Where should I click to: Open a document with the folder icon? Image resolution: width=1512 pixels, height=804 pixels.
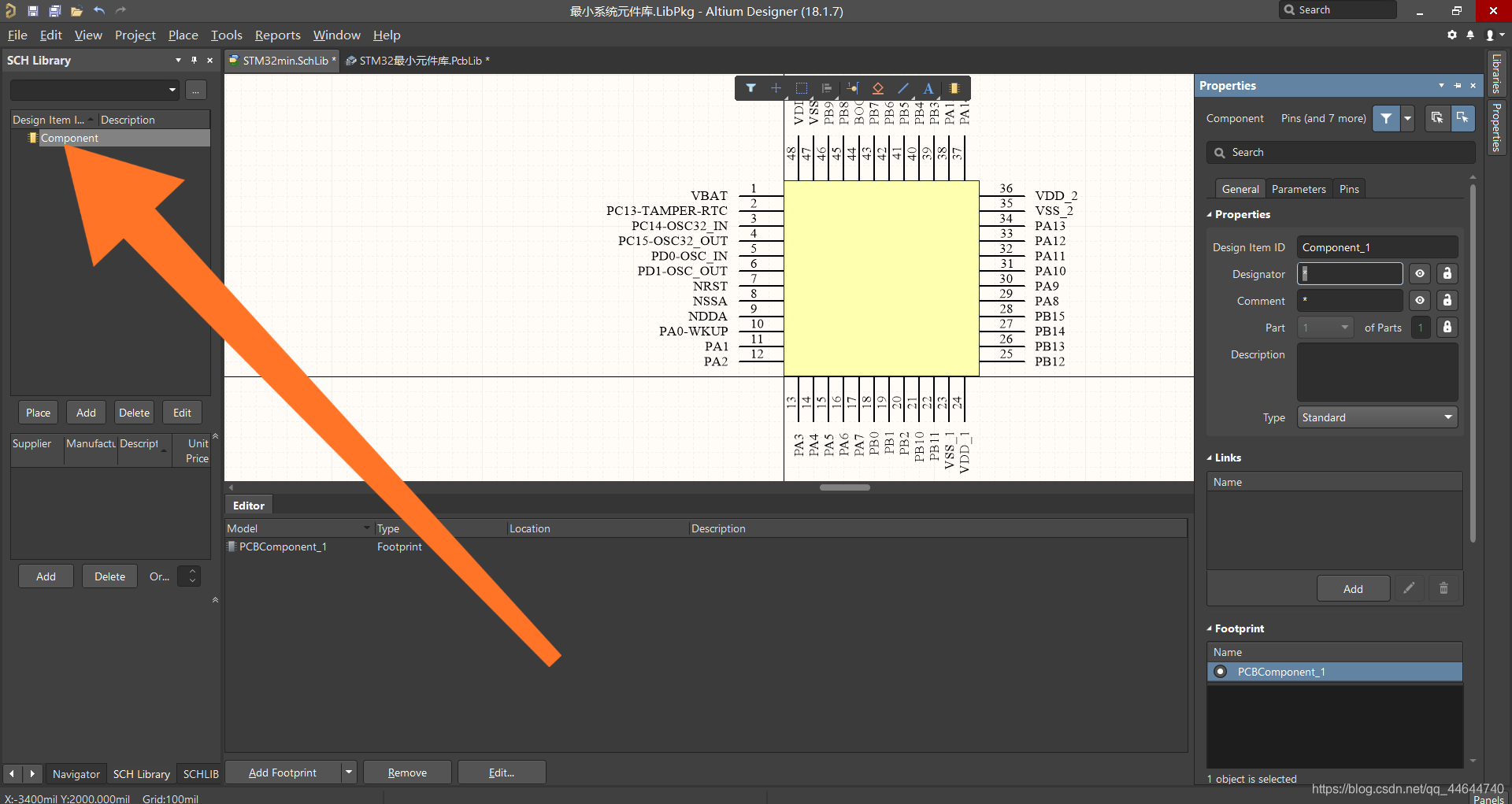point(76,11)
